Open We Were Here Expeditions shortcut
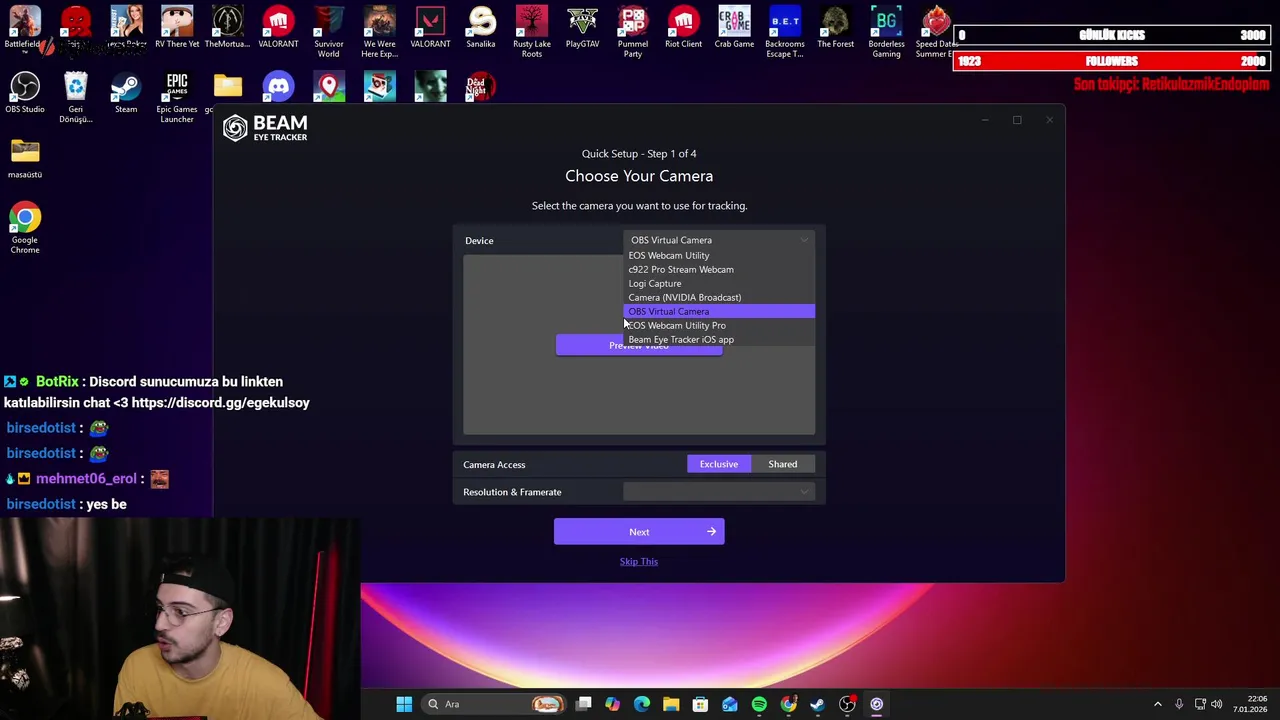The width and height of the screenshot is (1280, 720). 380,32
